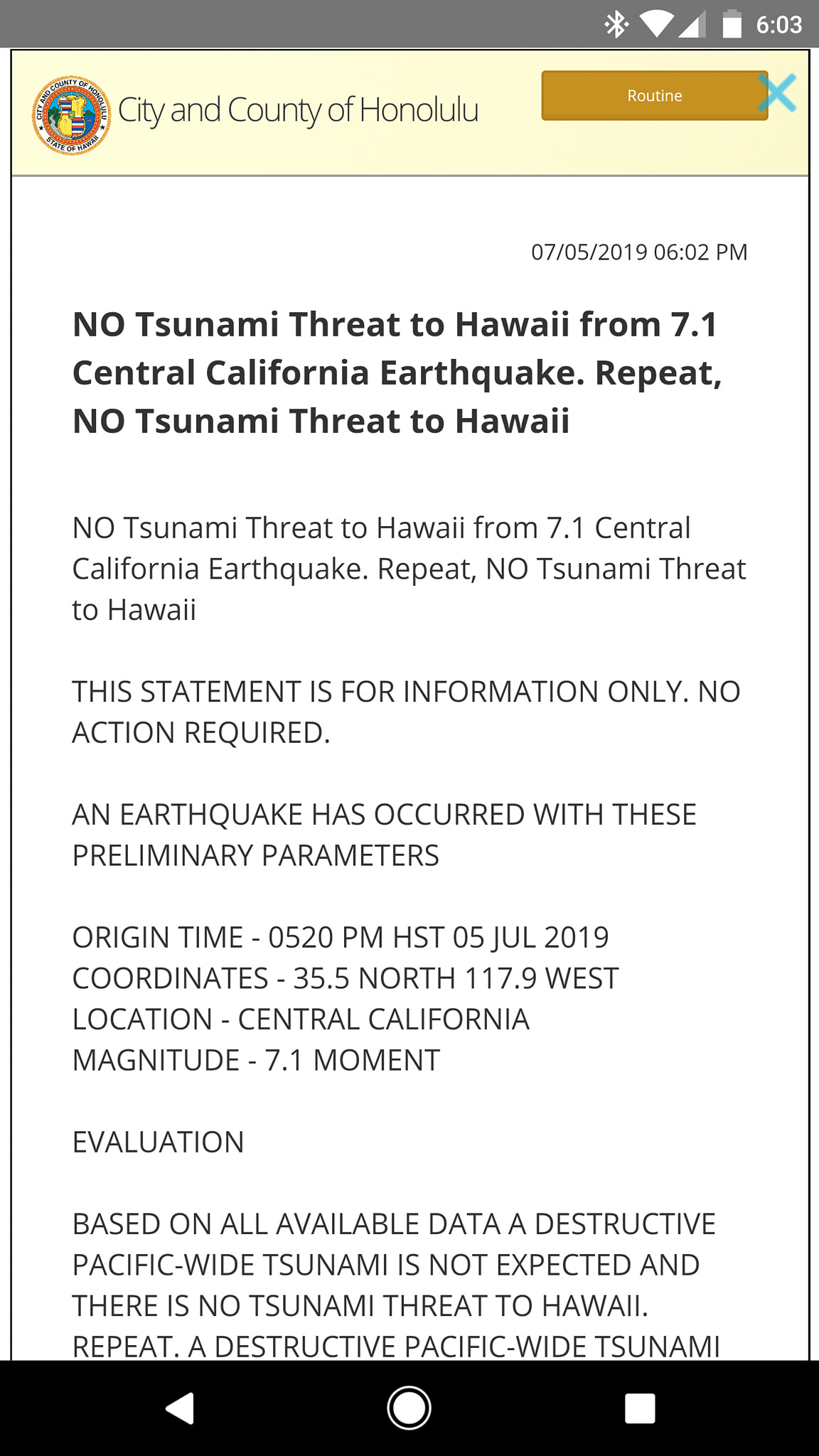Tap the Wi-Fi signal status icon
The height and width of the screenshot is (1456, 819).
click(657, 25)
